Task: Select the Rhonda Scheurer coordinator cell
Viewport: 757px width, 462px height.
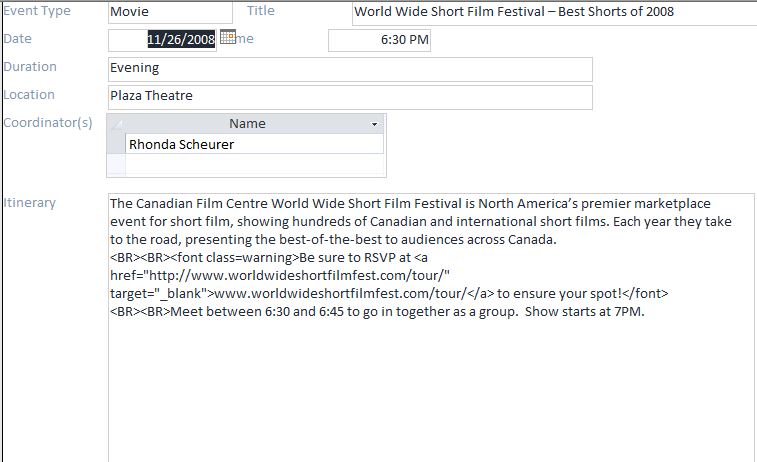Action: [x=254, y=144]
